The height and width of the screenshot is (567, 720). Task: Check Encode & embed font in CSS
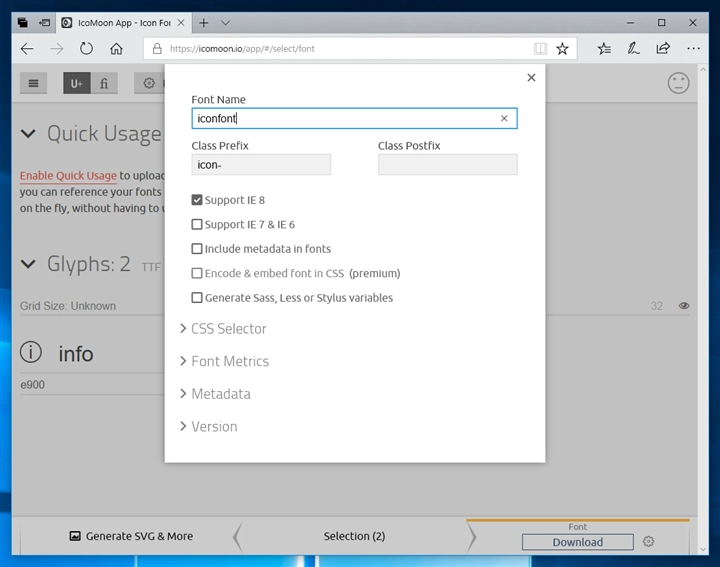pyautogui.click(x=197, y=273)
